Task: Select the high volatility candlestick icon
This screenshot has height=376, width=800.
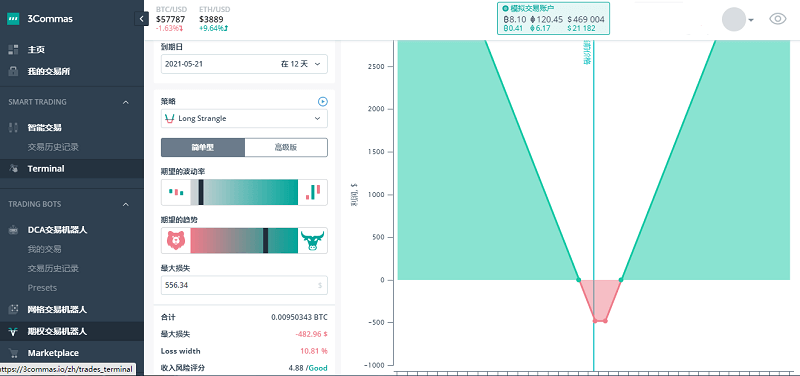Action: click(x=312, y=192)
